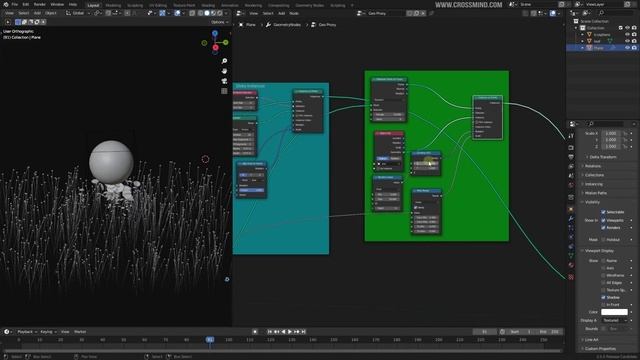This screenshot has width=640, height=360.
Task: Open the File menu
Action: [x=15, y=4]
